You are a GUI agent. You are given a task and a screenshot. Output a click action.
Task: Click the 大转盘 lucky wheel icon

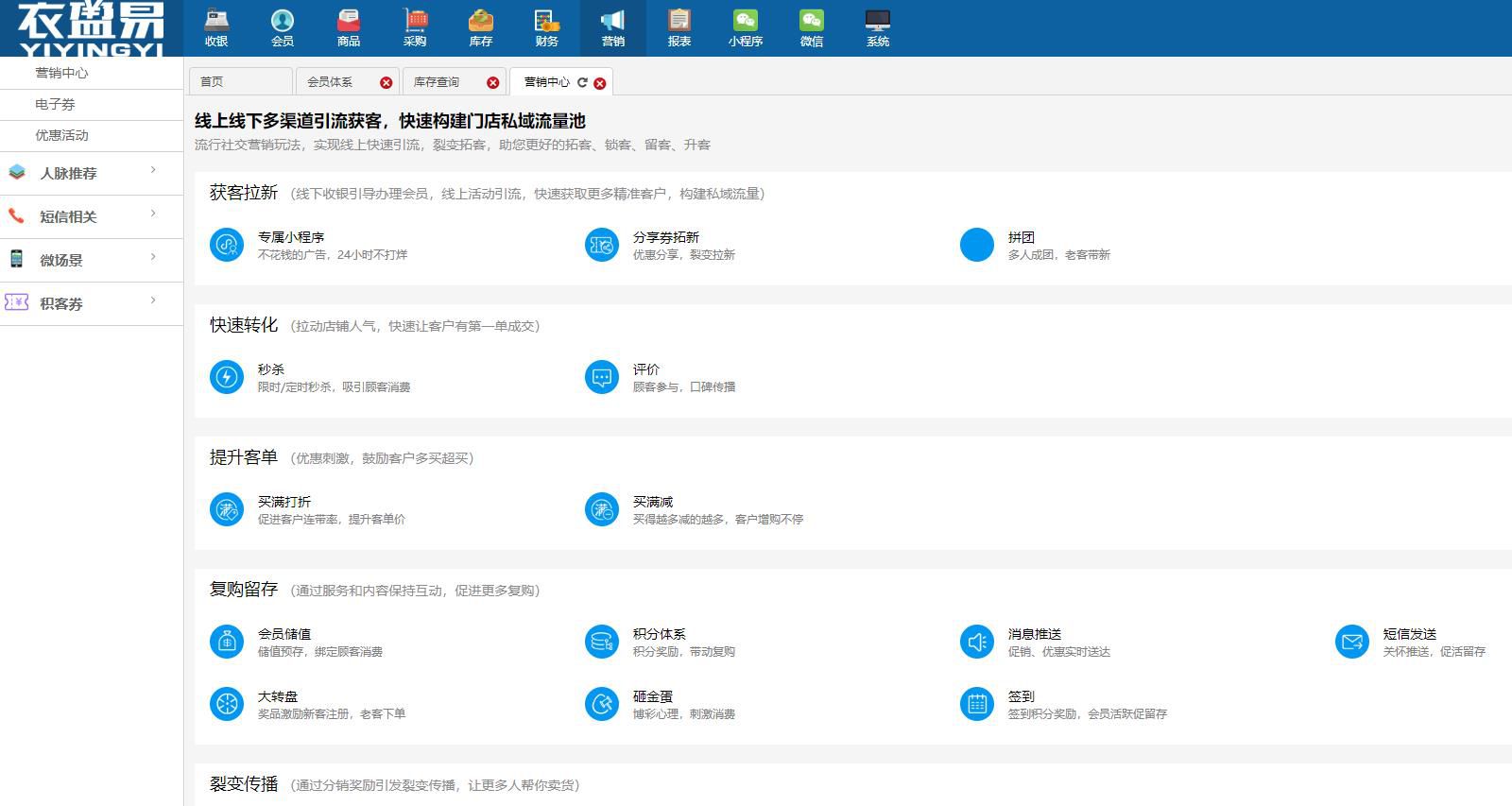(227, 704)
